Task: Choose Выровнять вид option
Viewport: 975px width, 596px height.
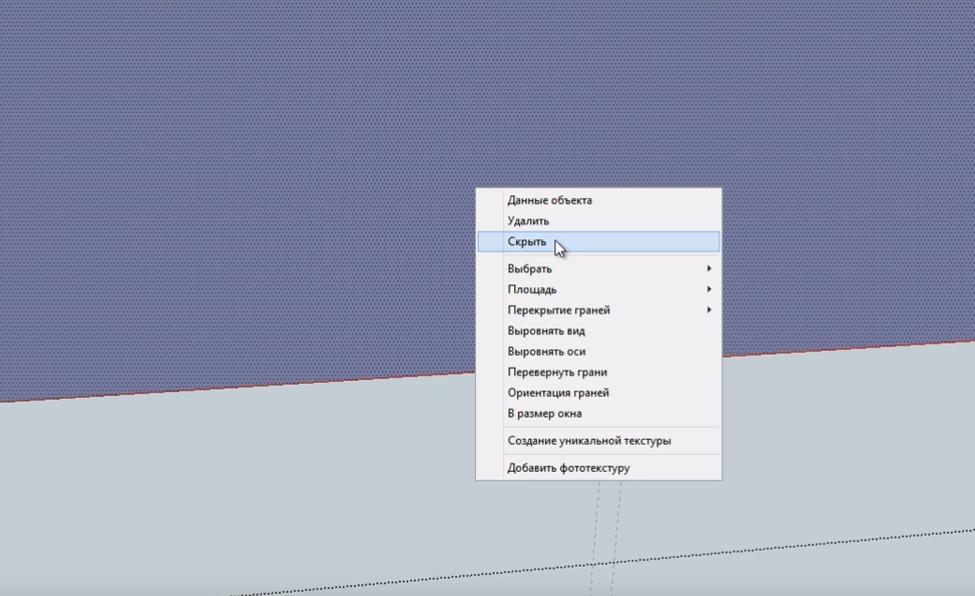Action: pos(546,331)
